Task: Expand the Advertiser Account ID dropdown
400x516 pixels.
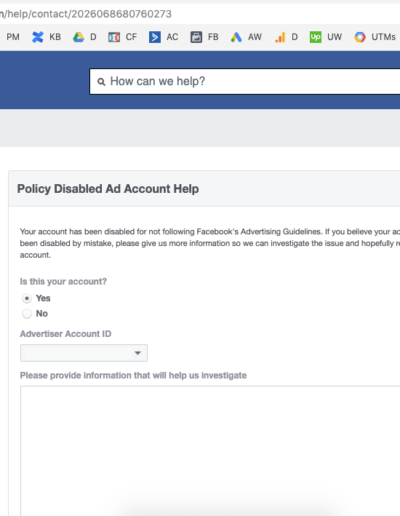Action: click(84, 353)
